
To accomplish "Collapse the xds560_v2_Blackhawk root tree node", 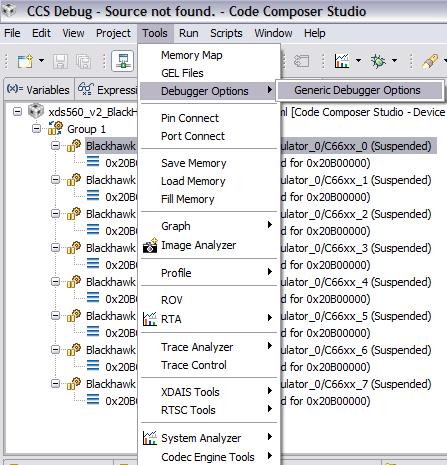I will [17, 111].
